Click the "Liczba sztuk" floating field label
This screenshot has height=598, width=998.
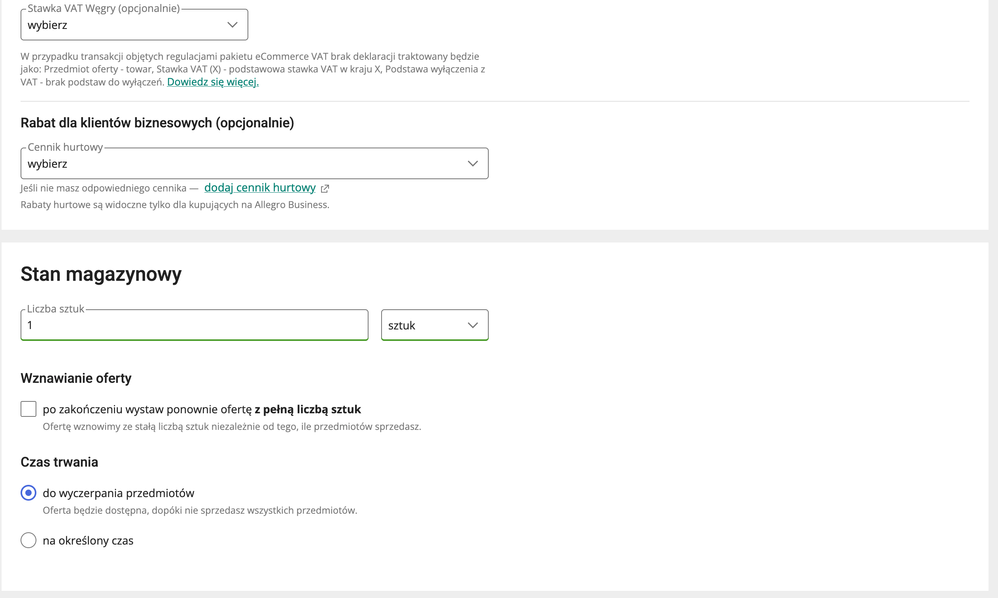(56, 309)
